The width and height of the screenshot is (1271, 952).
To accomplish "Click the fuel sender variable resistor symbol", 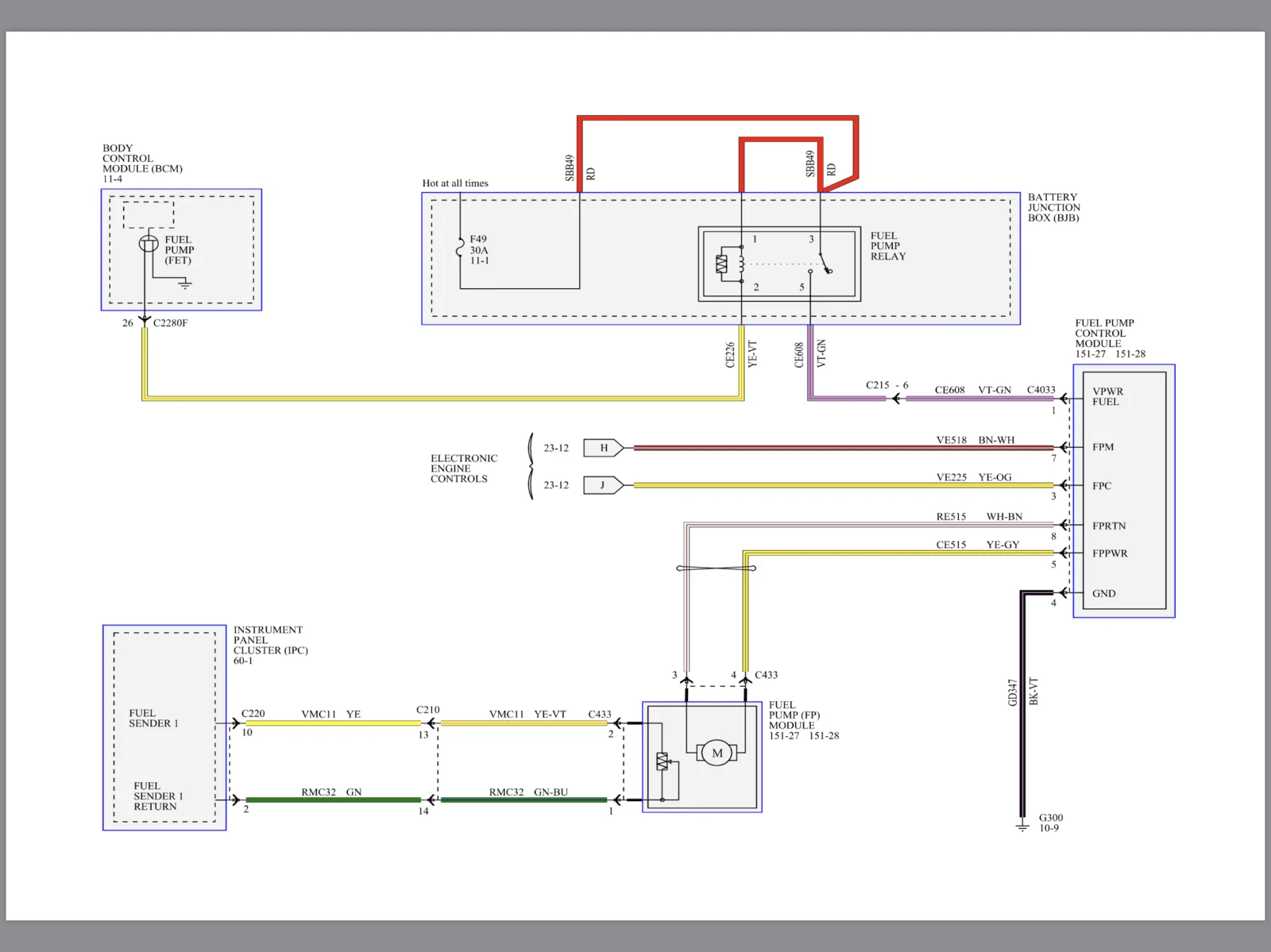I will [x=663, y=762].
